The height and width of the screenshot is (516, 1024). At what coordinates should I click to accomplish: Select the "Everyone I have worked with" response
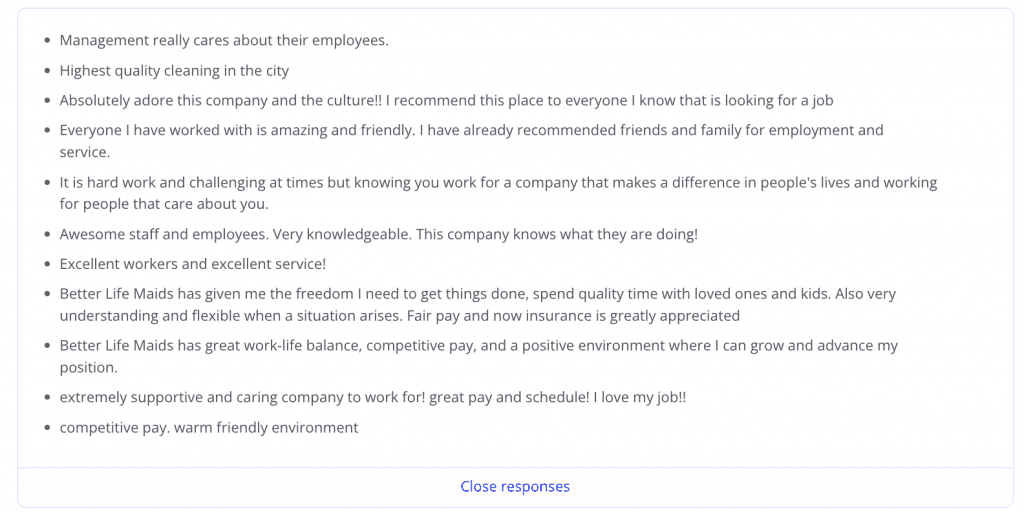tap(471, 131)
